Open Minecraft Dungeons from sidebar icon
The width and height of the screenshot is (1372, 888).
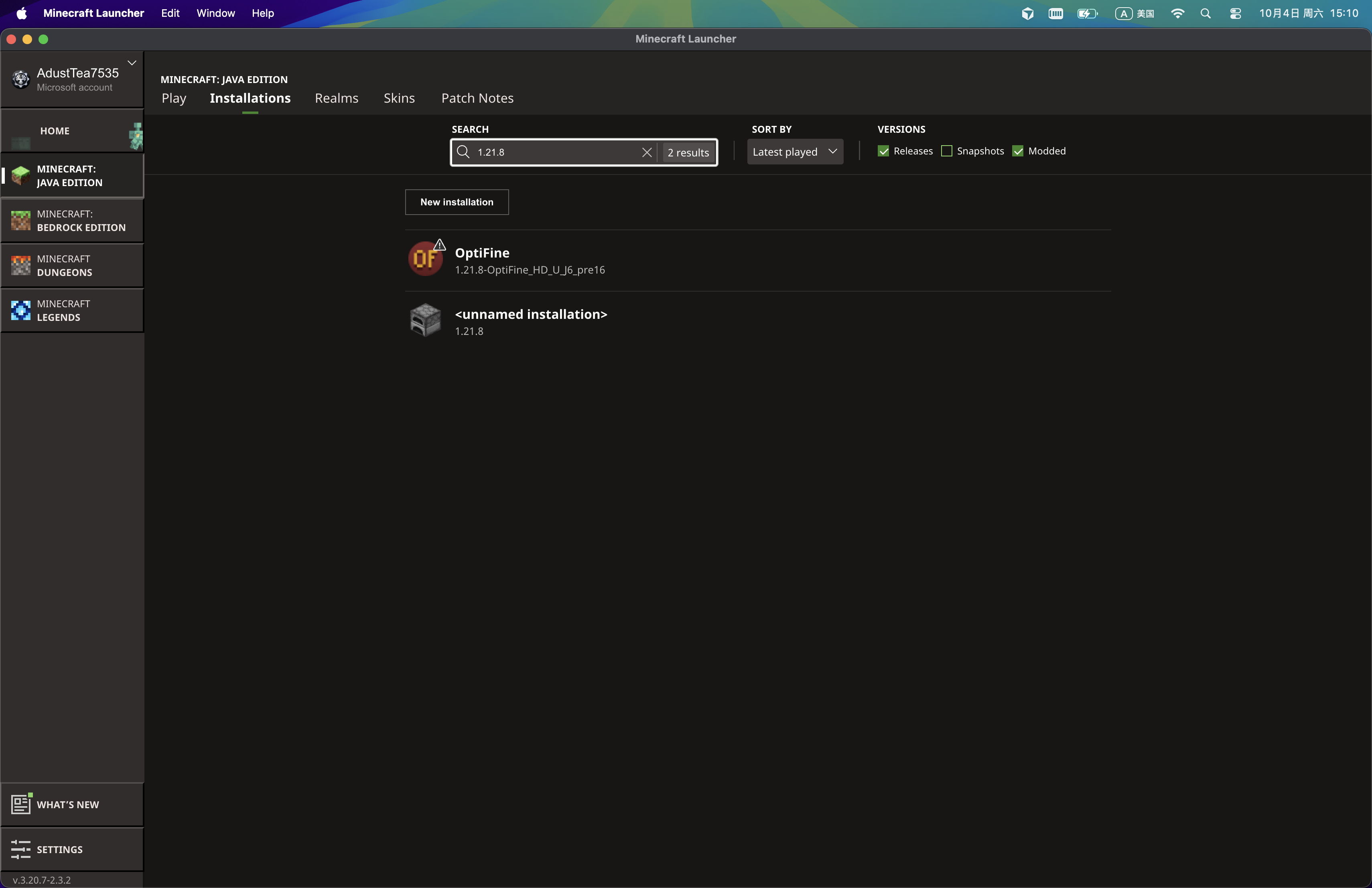point(21,266)
